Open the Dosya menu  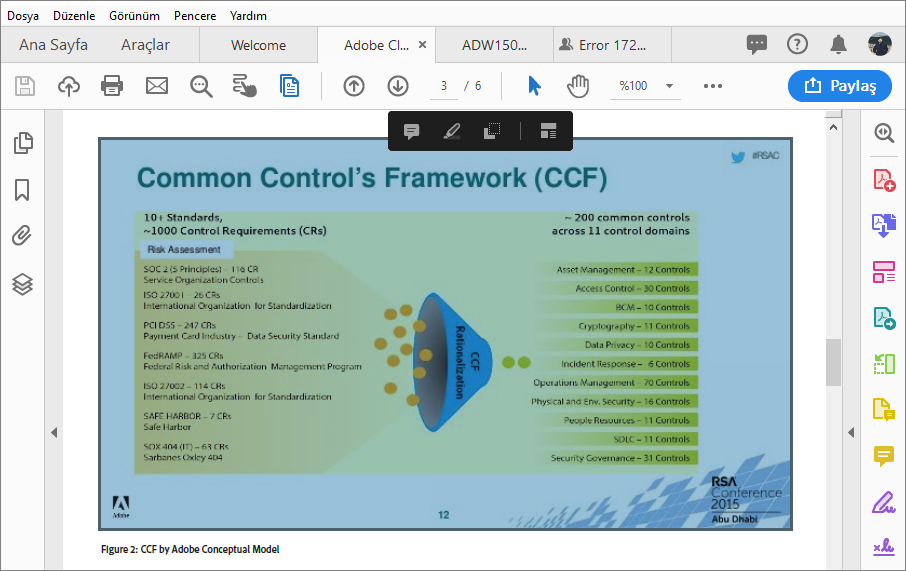tap(23, 16)
